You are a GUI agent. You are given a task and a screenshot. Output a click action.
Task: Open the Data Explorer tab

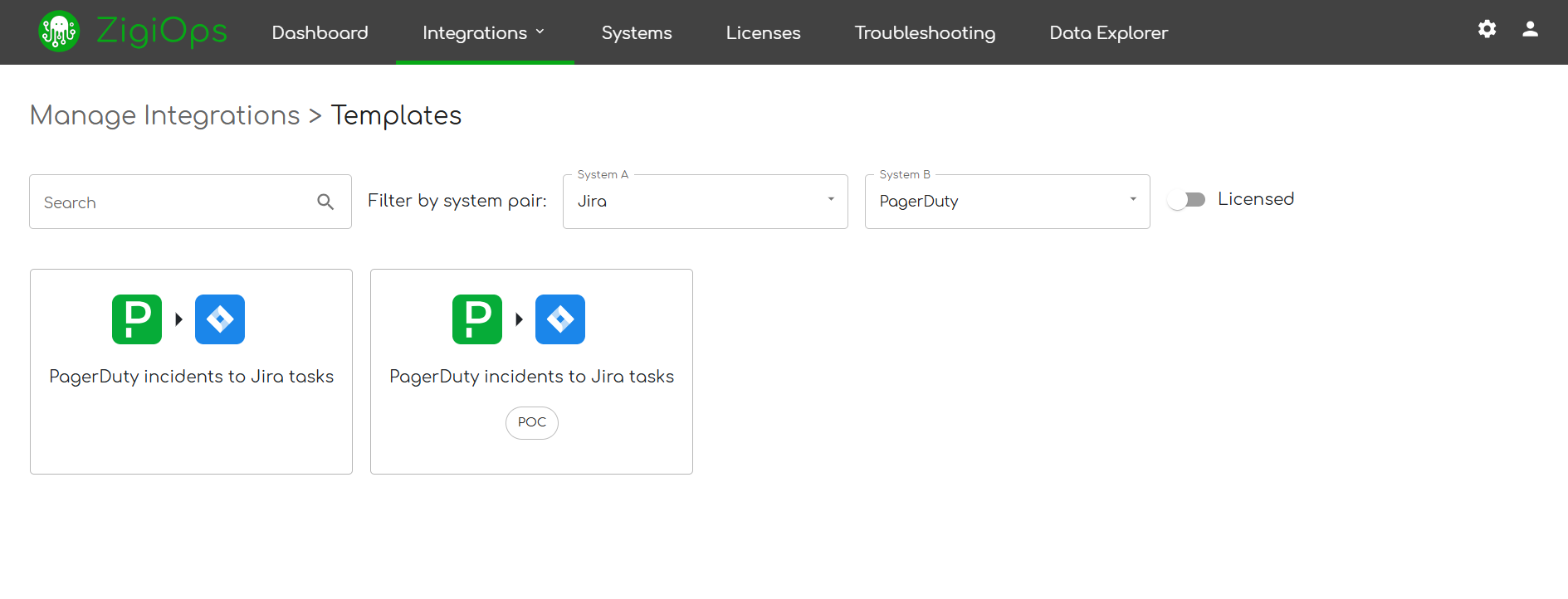click(x=1108, y=32)
